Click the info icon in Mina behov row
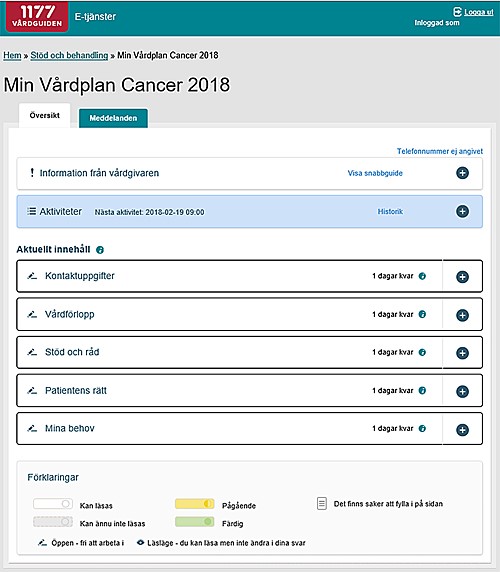The image size is (500, 572). click(422, 429)
